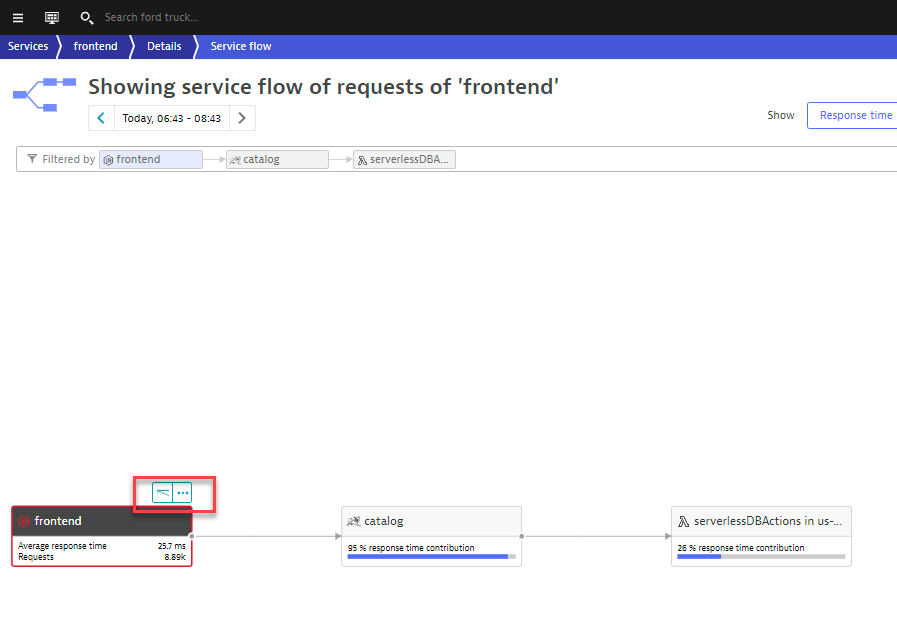Select the Services breadcrumb
The image size is (897, 630).
[28, 46]
